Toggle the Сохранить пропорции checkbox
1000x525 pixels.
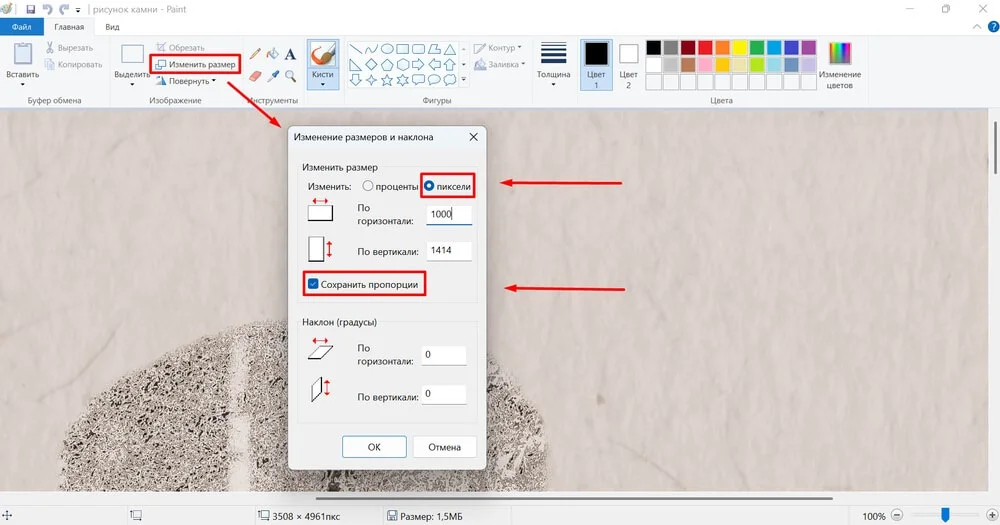click(x=313, y=285)
